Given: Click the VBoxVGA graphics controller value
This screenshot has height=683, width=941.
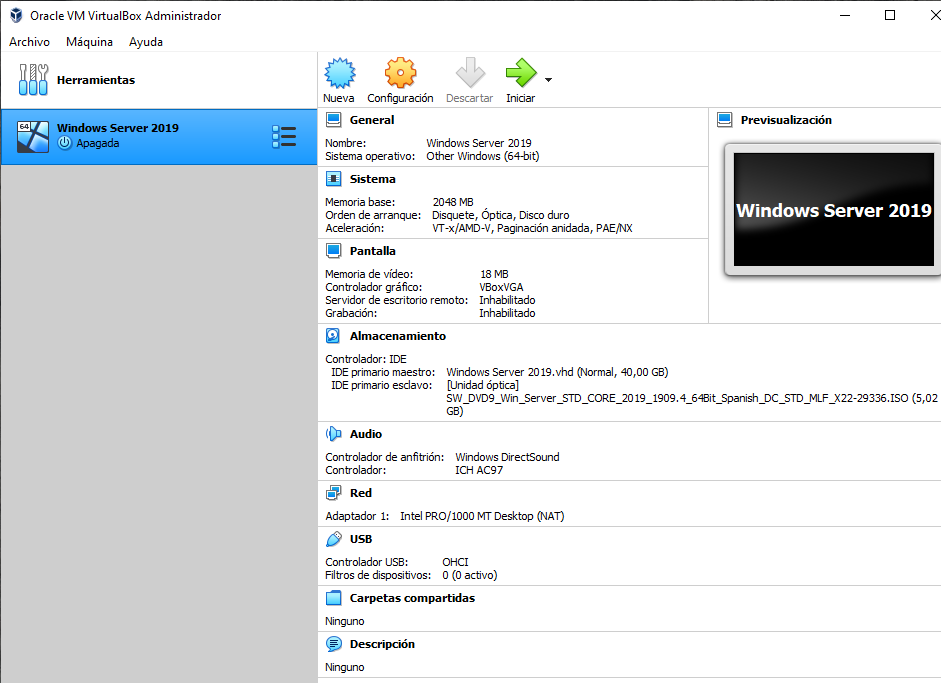Looking at the screenshot, I should [x=501, y=287].
